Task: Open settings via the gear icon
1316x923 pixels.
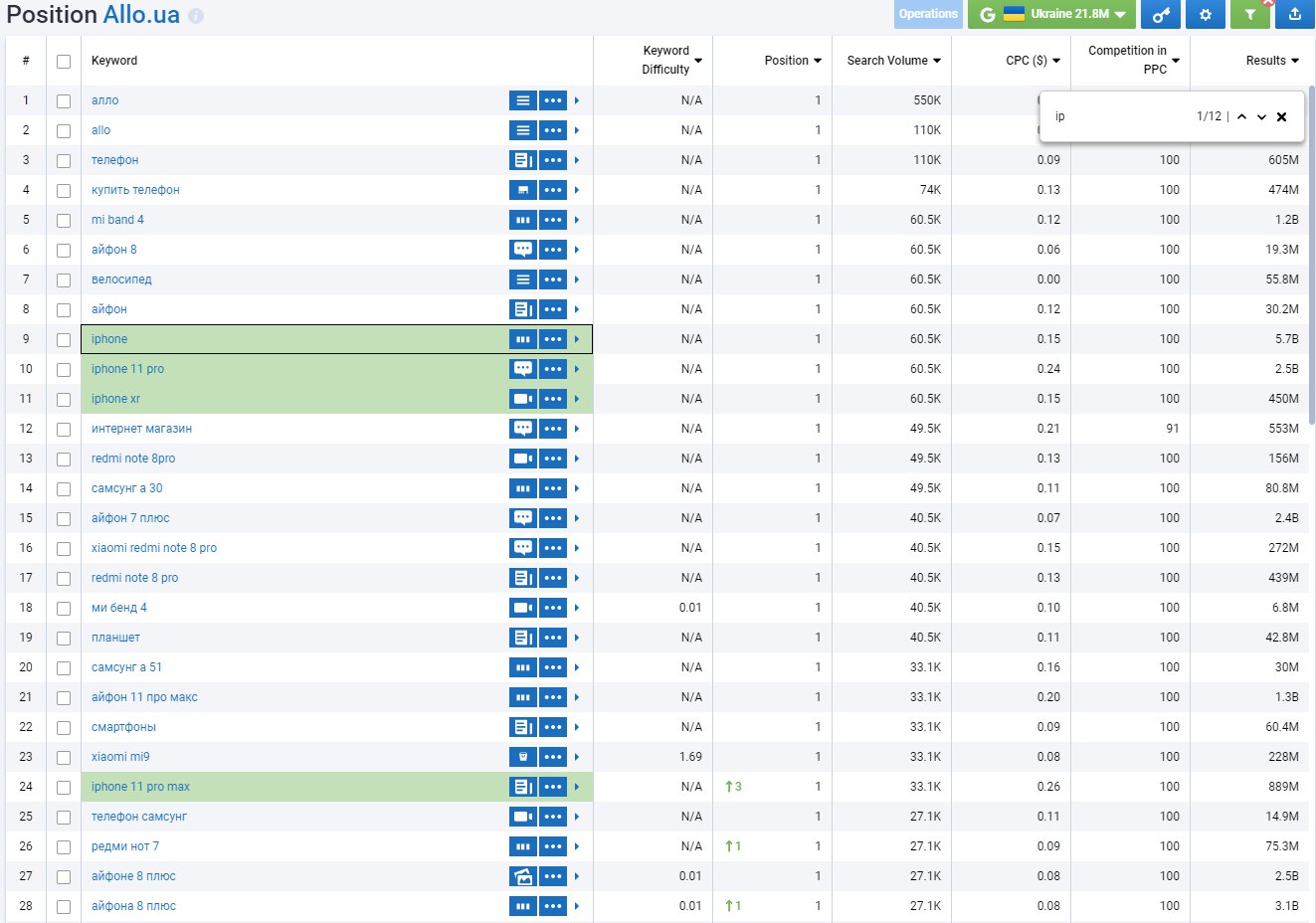Action: [1206, 14]
